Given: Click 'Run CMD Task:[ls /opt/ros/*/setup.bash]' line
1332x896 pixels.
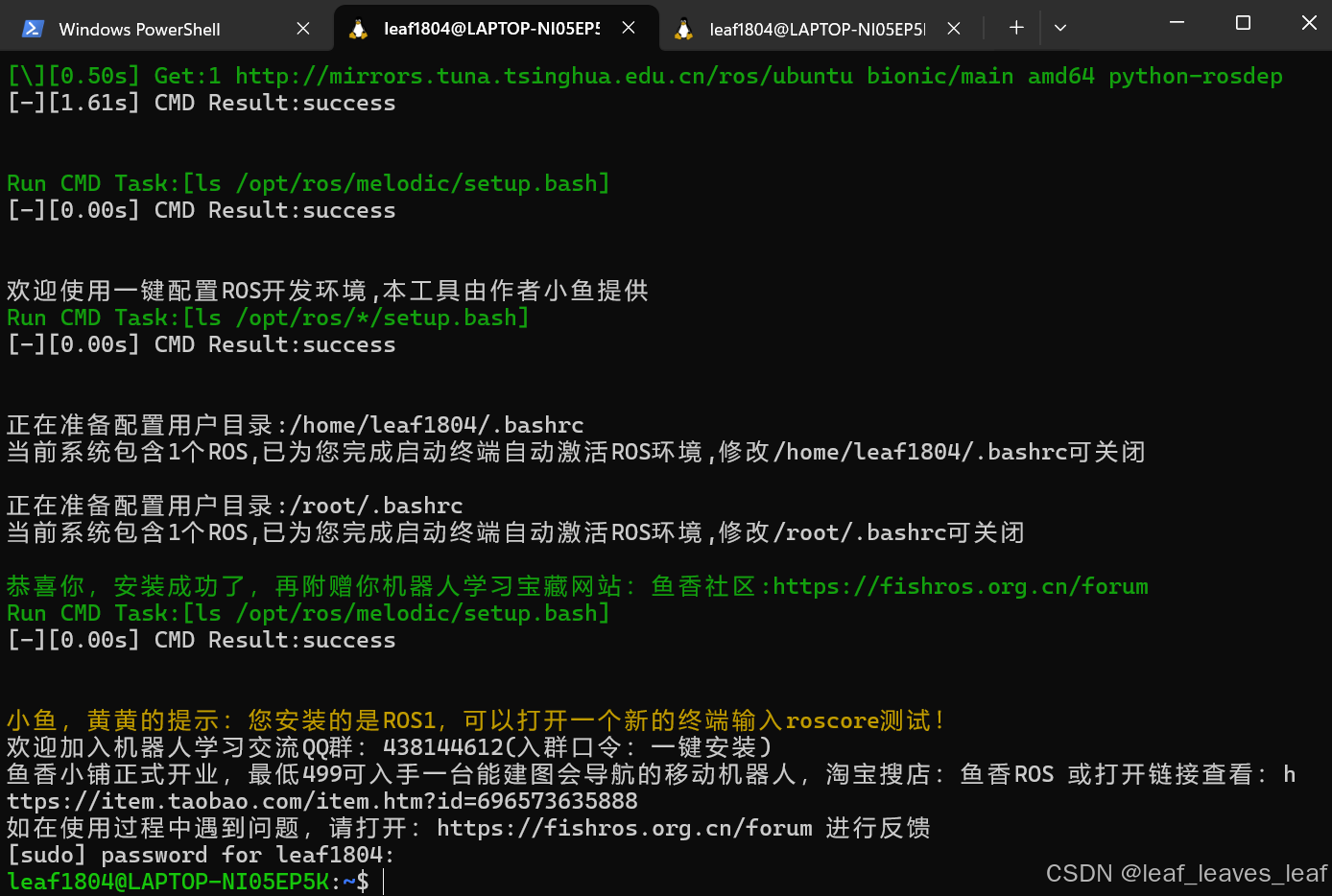Looking at the screenshot, I should point(269,318).
